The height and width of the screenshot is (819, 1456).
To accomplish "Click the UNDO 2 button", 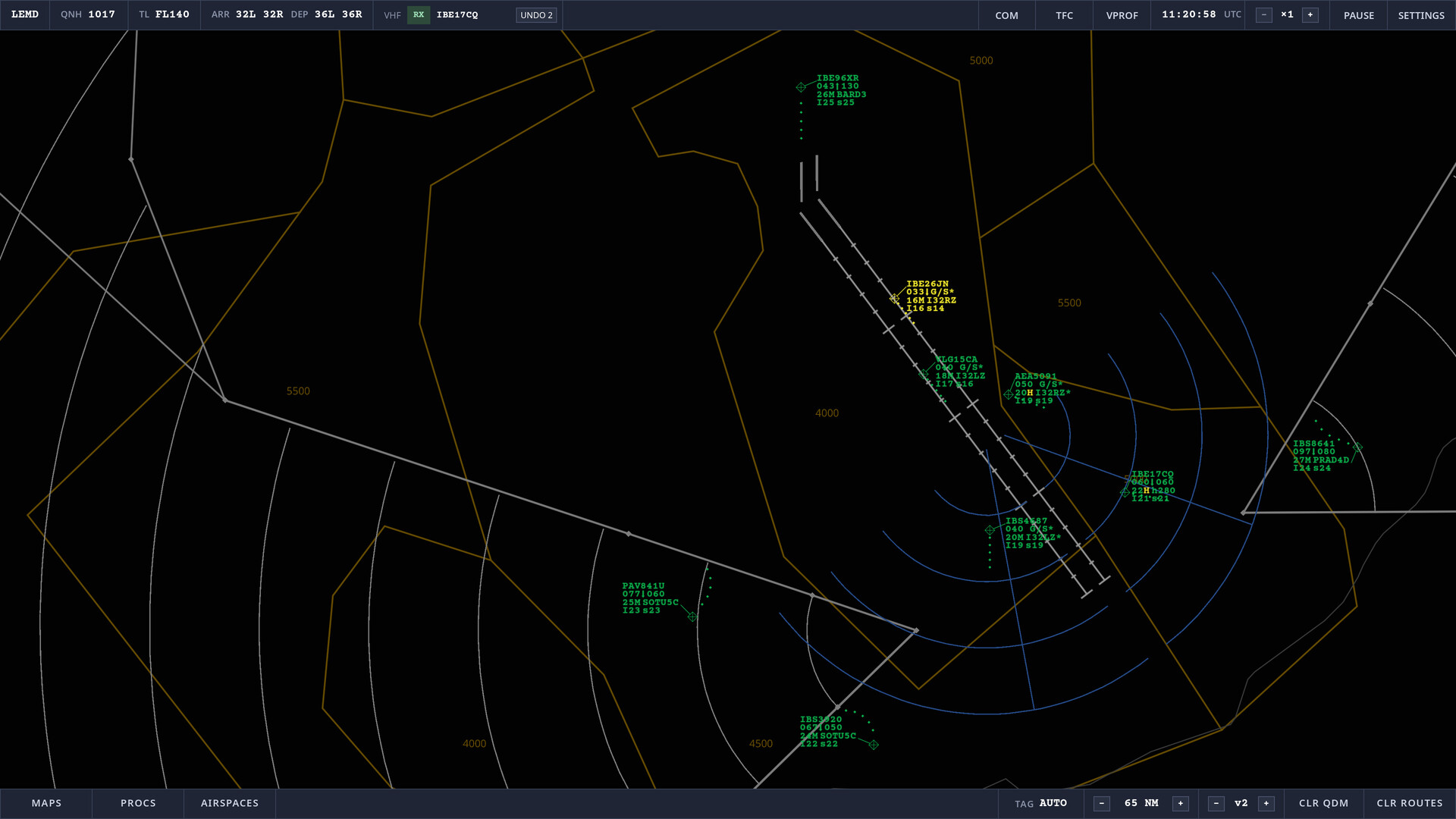I will coord(536,15).
